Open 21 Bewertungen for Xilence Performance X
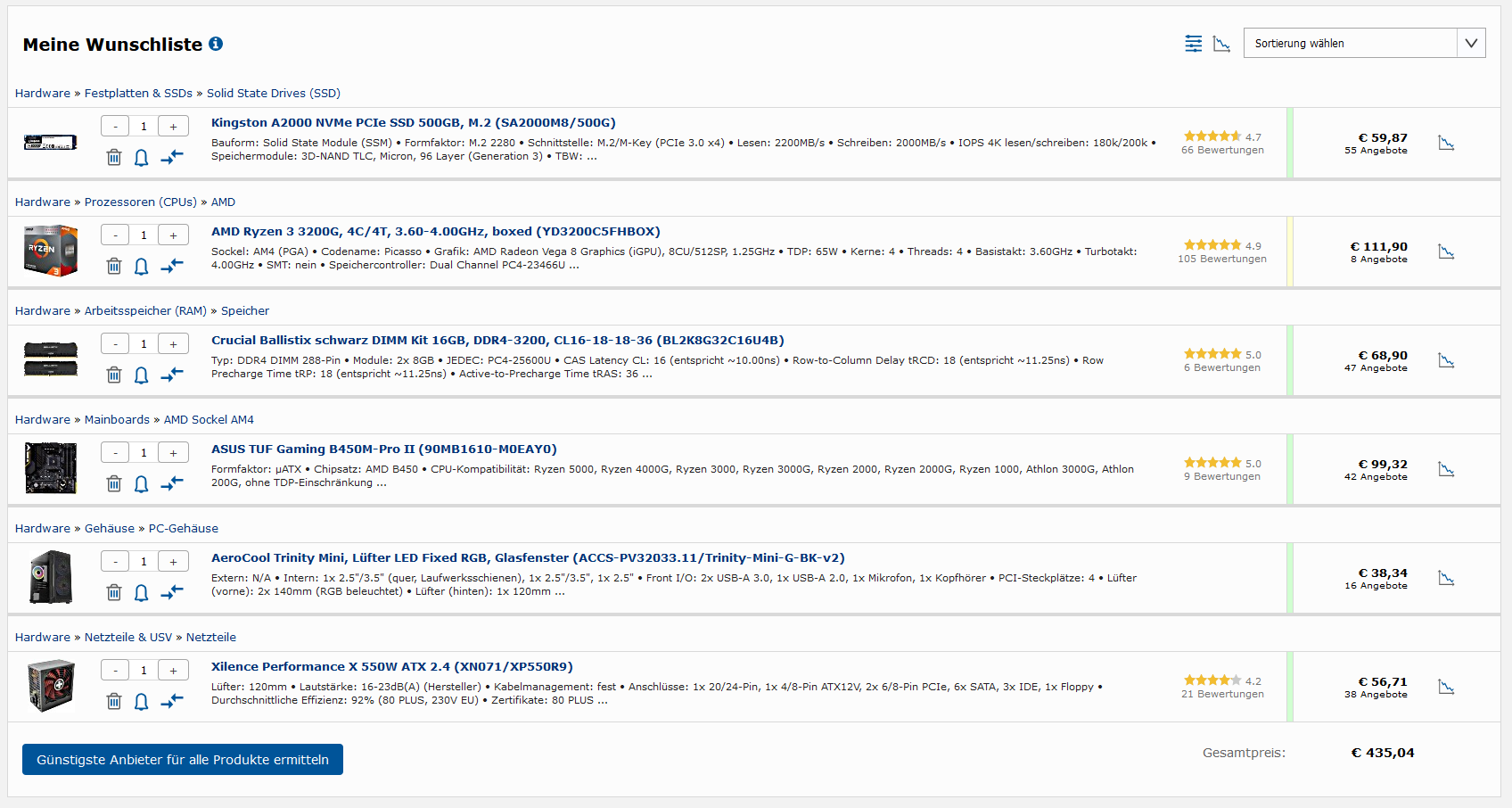This screenshot has height=808, width=1512. (1222, 695)
